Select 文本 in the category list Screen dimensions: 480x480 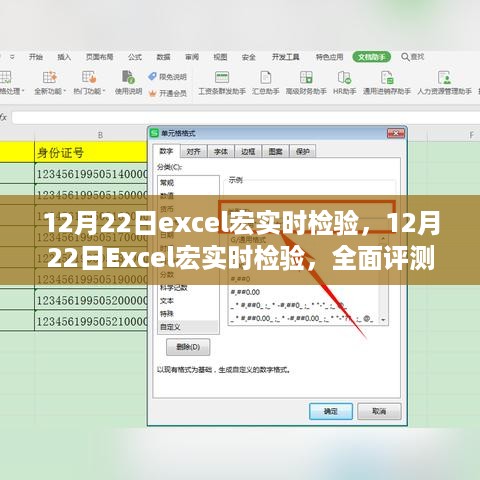[188, 300]
